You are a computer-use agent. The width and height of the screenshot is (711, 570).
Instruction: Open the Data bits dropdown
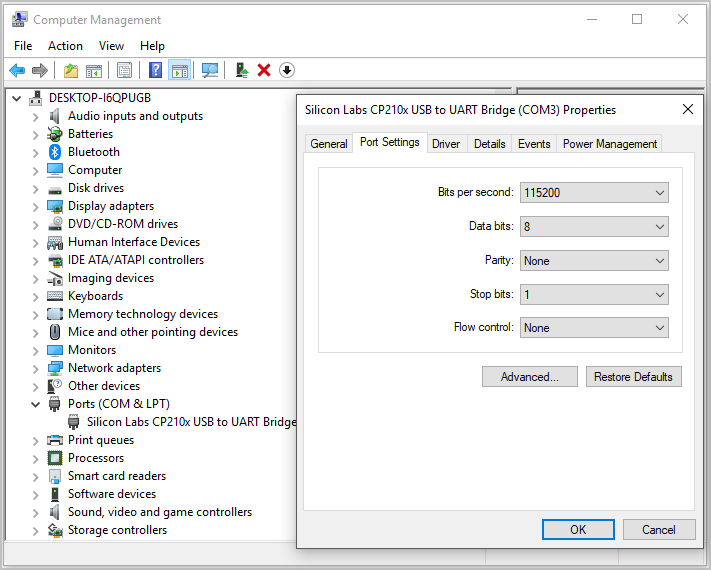(594, 227)
